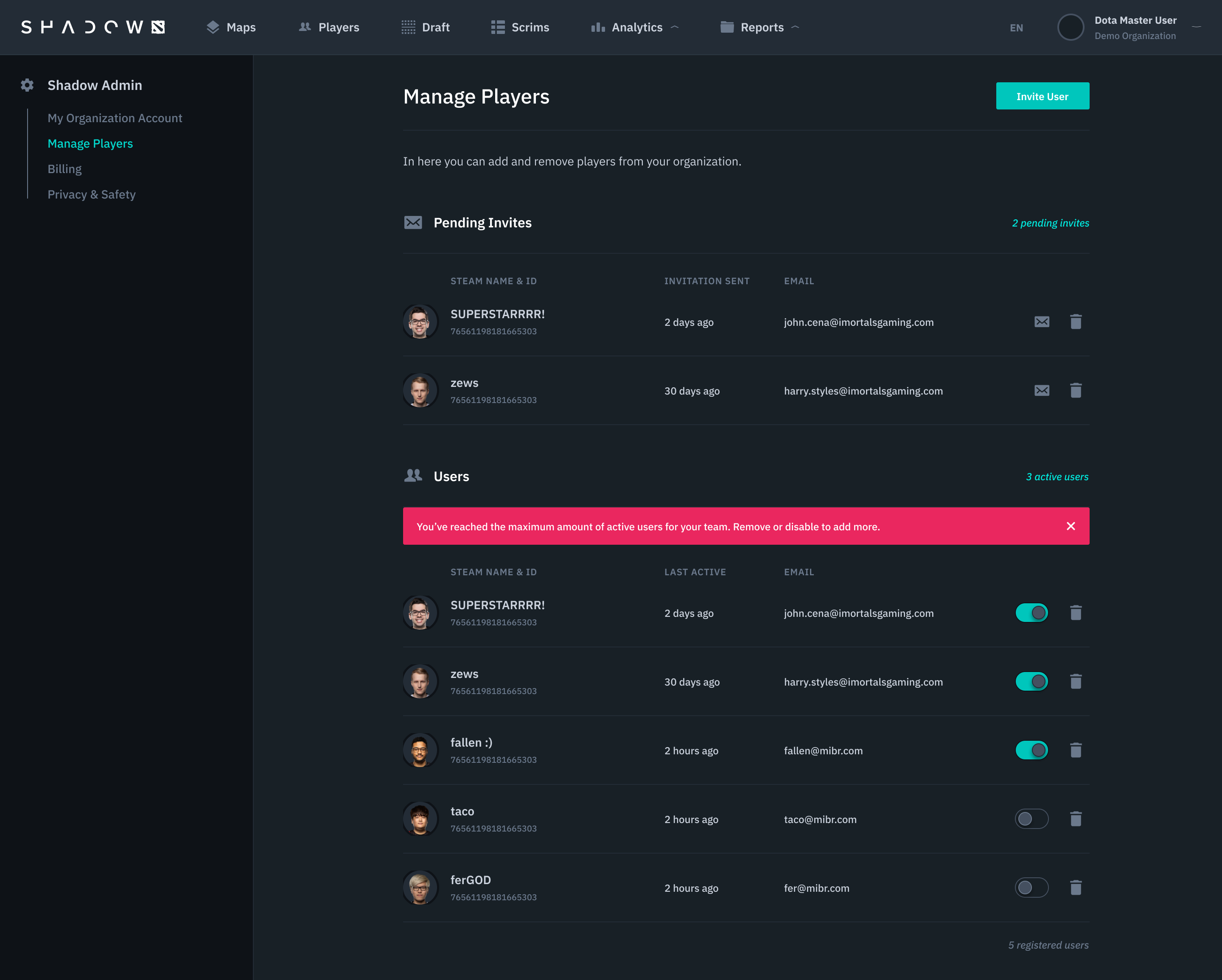This screenshot has width=1222, height=980.
Task: Expand the Analytics dropdown menu
Action: click(636, 27)
